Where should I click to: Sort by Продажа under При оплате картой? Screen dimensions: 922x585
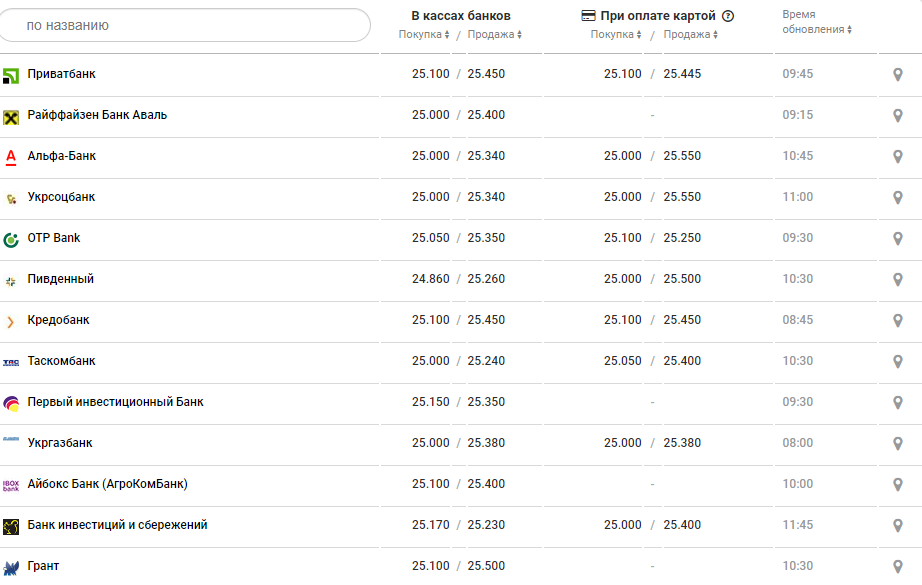pos(691,35)
